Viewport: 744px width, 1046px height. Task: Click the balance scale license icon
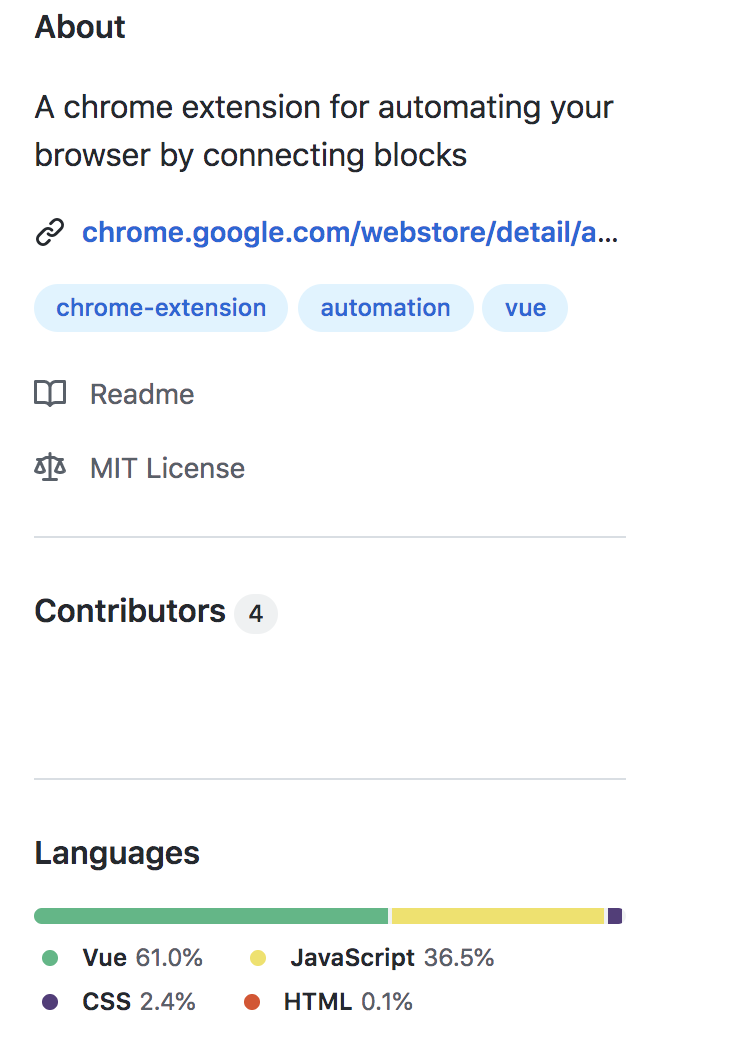click(x=50, y=468)
